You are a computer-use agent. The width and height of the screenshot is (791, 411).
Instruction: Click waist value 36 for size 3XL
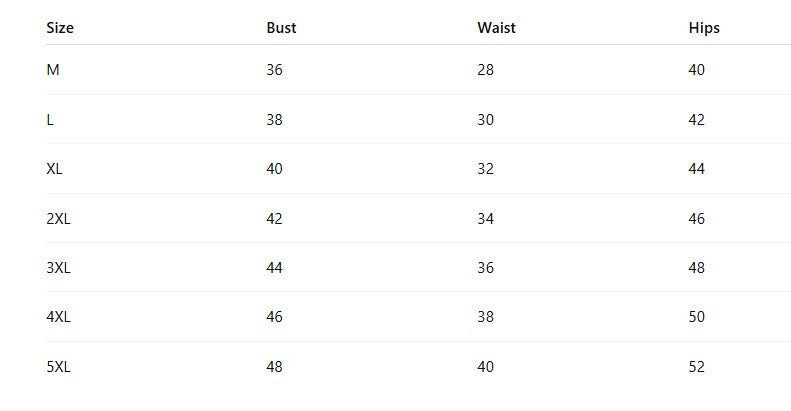pos(485,267)
